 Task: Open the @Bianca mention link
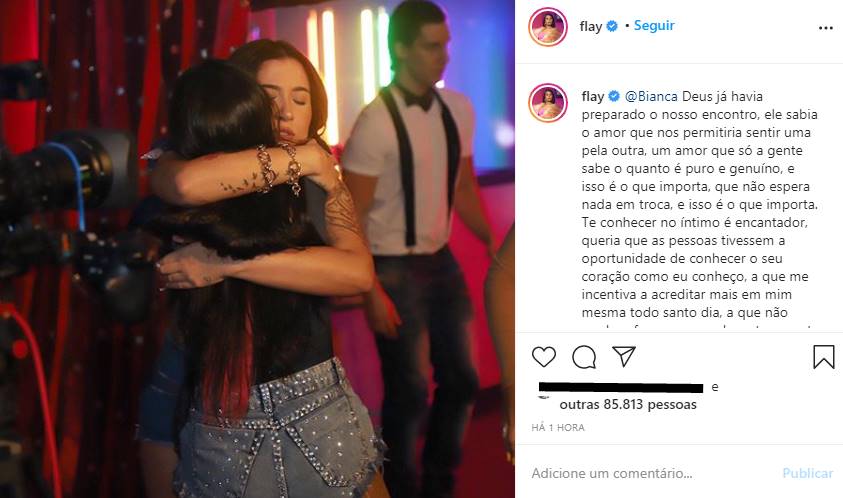651,97
